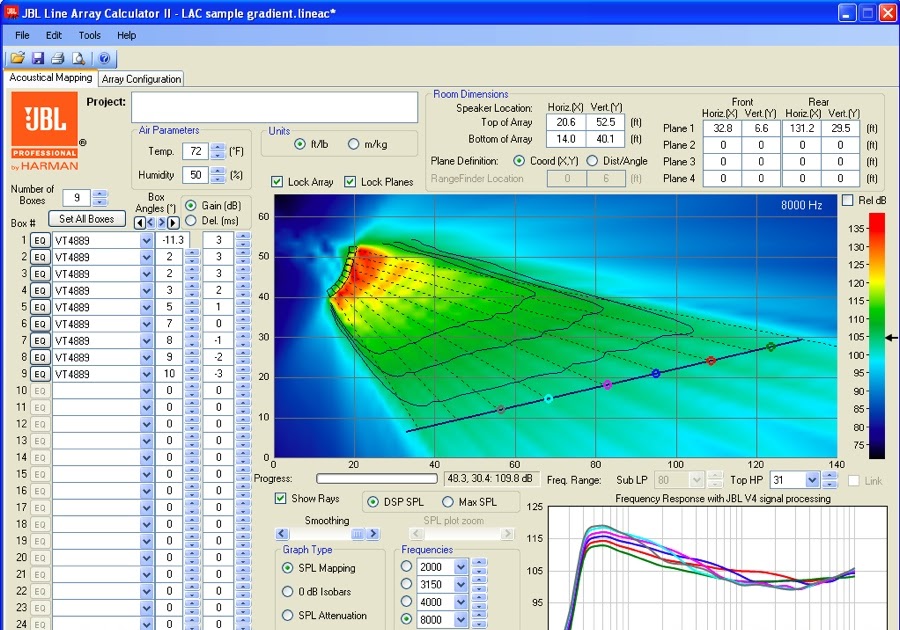
Task: Click the blue right chevron under Box Angles
Action: pos(162,223)
